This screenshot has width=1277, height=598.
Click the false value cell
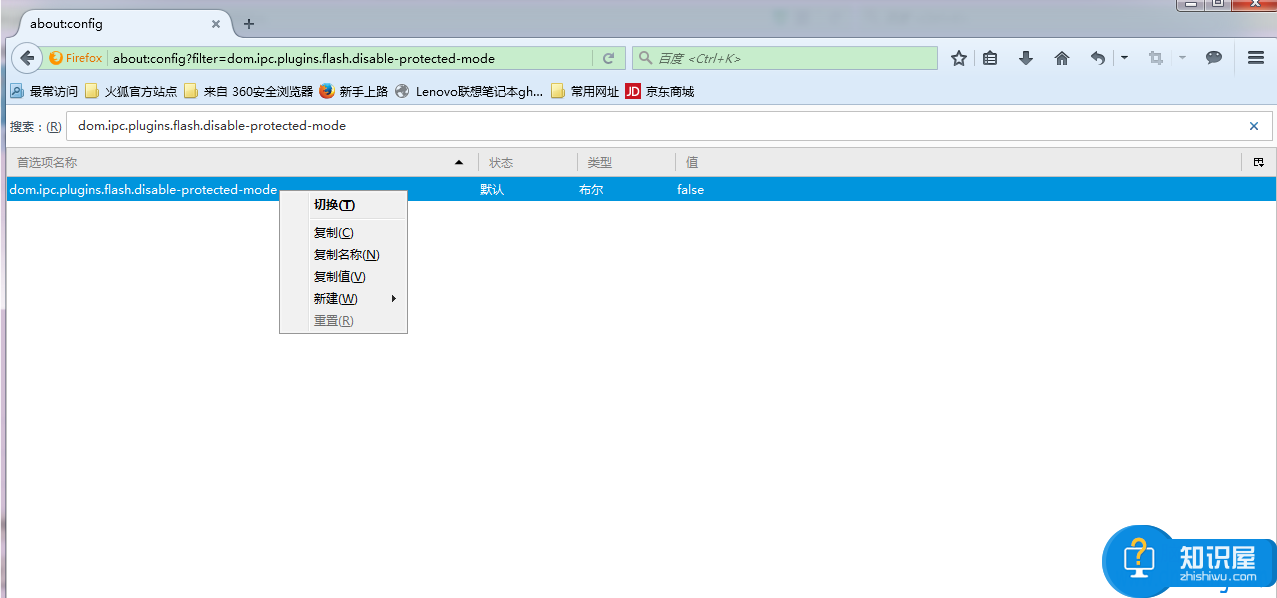(x=690, y=189)
